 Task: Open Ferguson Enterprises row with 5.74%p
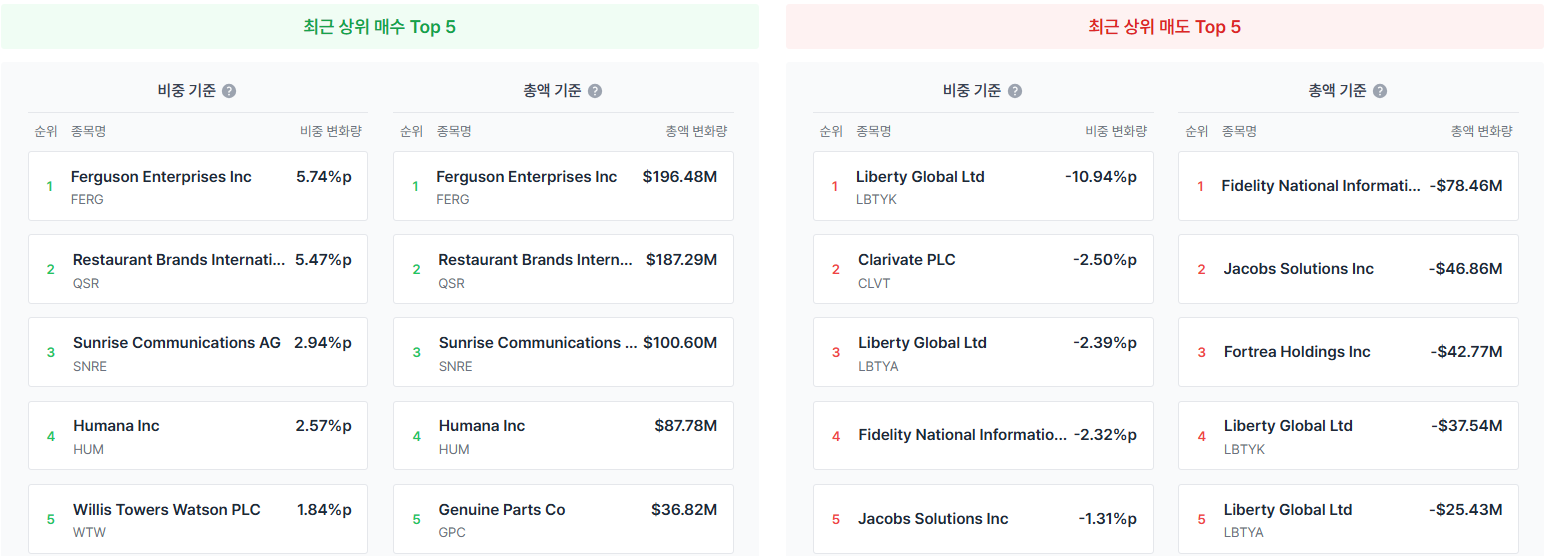pyautogui.click(x=198, y=186)
